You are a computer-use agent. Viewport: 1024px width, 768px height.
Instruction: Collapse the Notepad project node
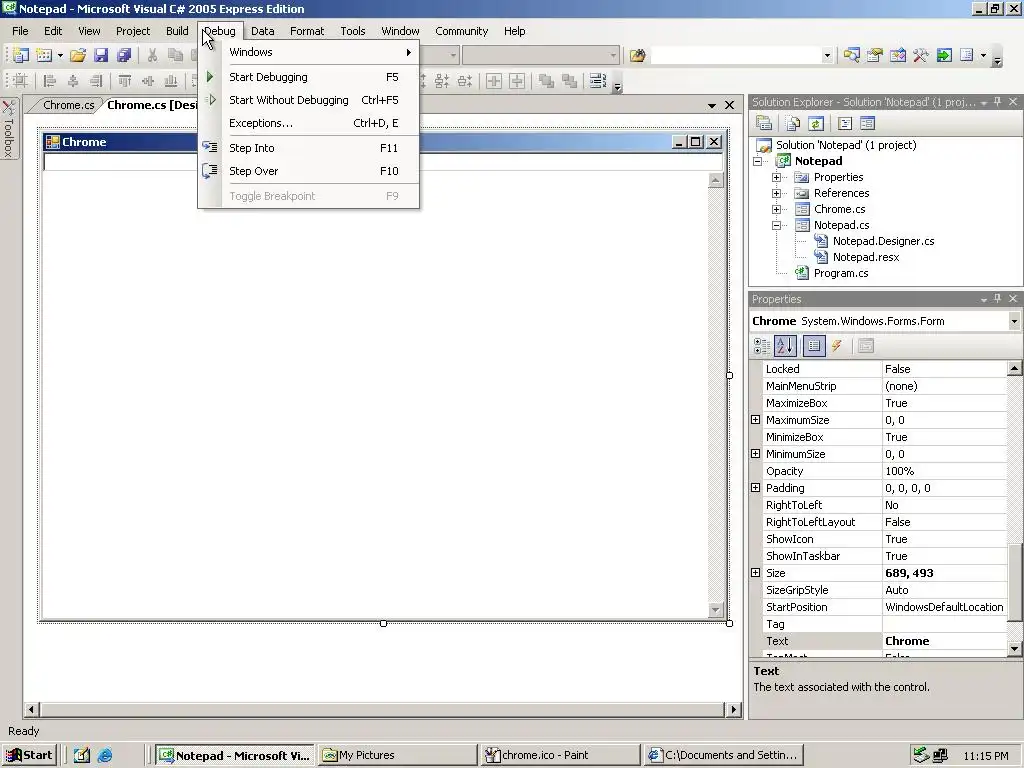click(x=758, y=161)
